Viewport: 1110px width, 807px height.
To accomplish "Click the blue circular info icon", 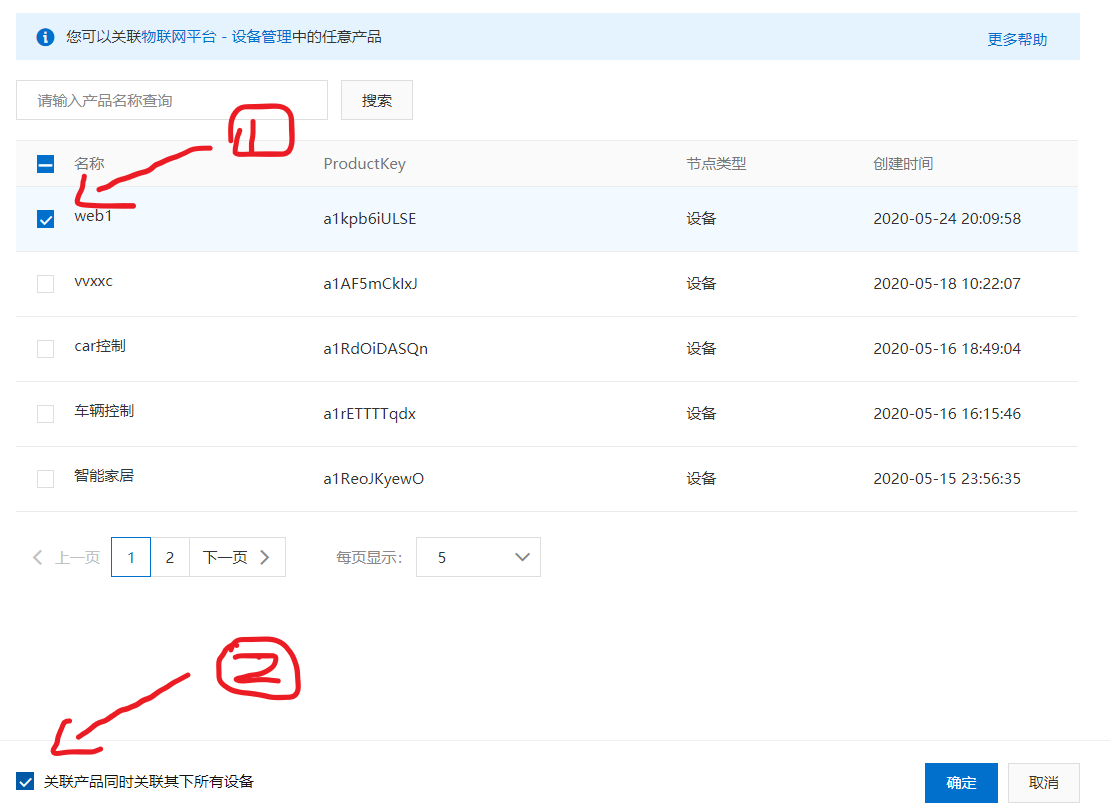I will [x=44, y=36].
